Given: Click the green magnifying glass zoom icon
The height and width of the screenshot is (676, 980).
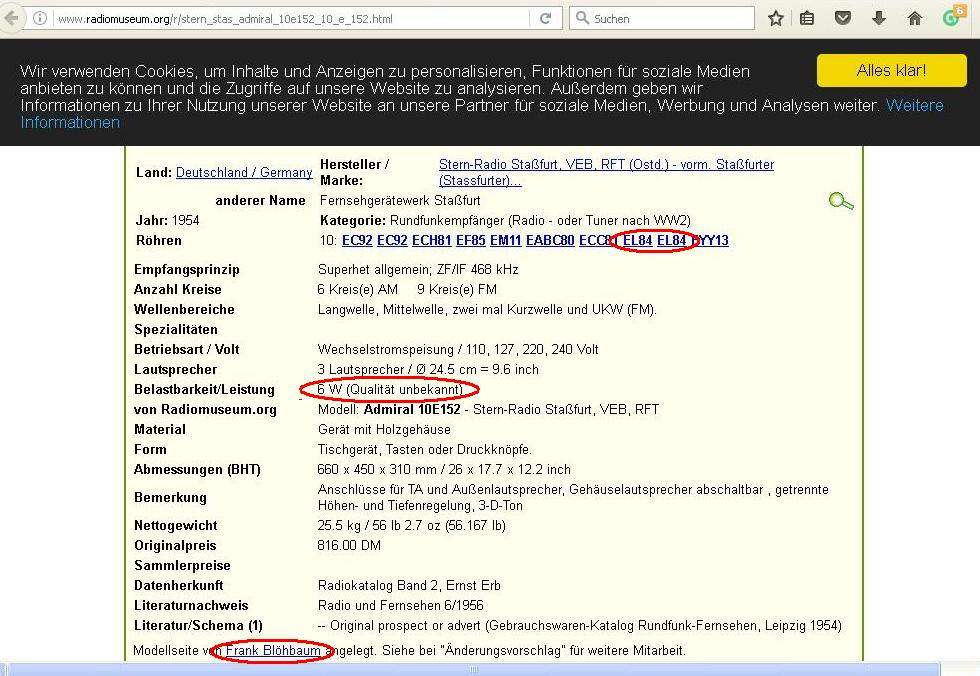Looking at the screenshot, I should tap(841, 201).
